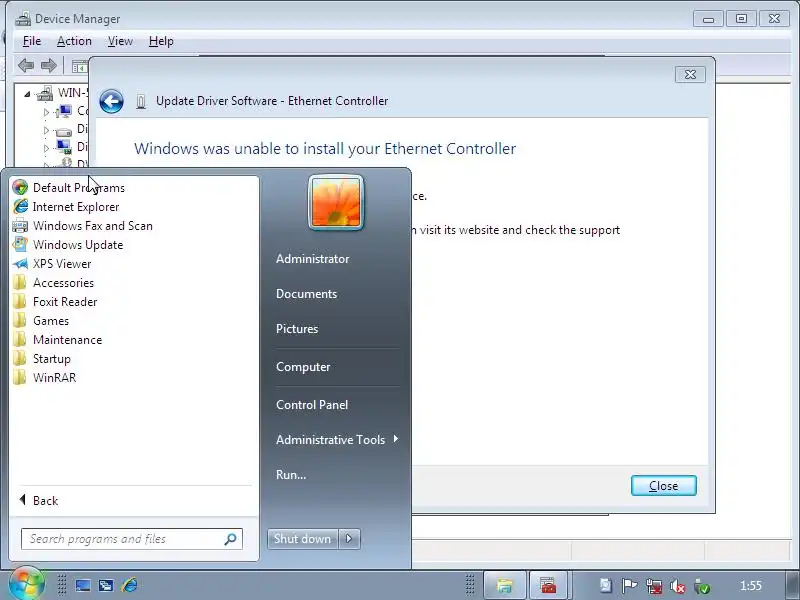Open Default Programs from Start menu
800x600 pixels.
(79, 188)
